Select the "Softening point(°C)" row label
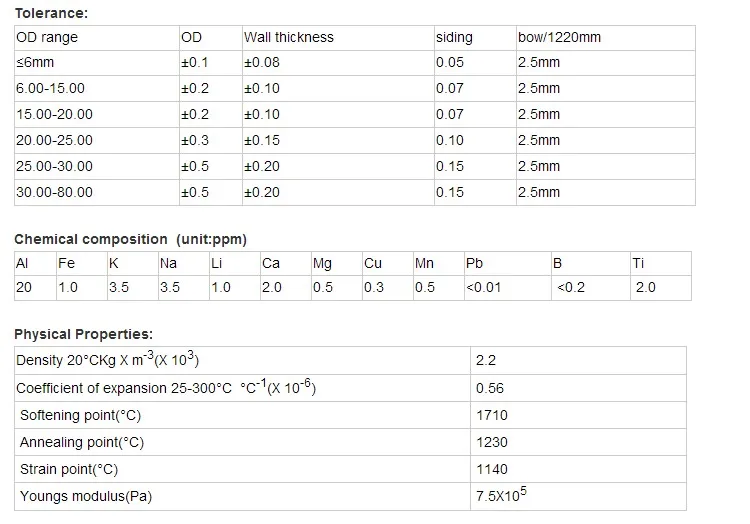Viewport: 750px width, 524px height. [x=82, y=415]
